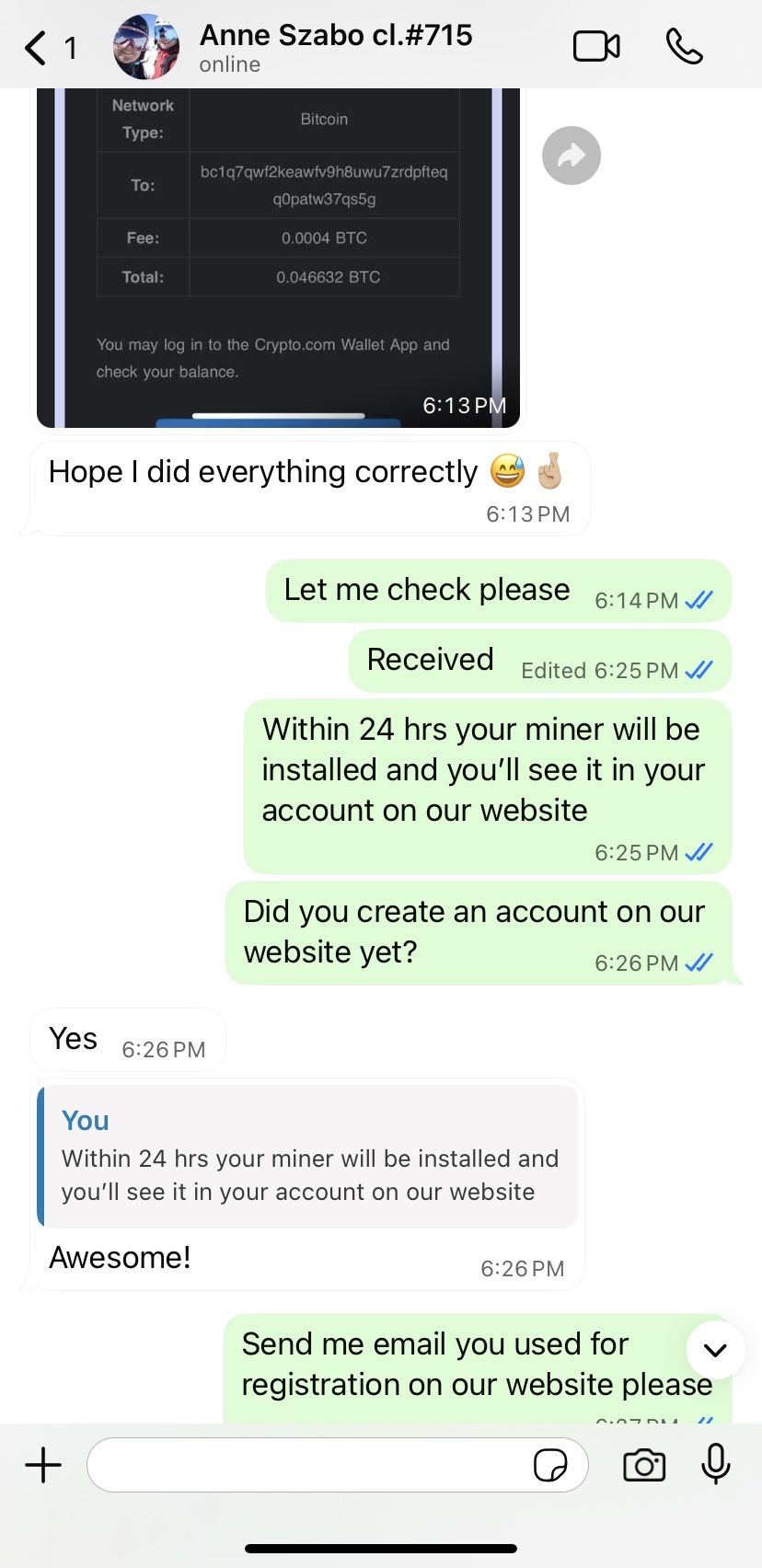Tap the microphone to record voice message
The height and width of the screenshot is (1568, 762).
tap(716, 1464)
